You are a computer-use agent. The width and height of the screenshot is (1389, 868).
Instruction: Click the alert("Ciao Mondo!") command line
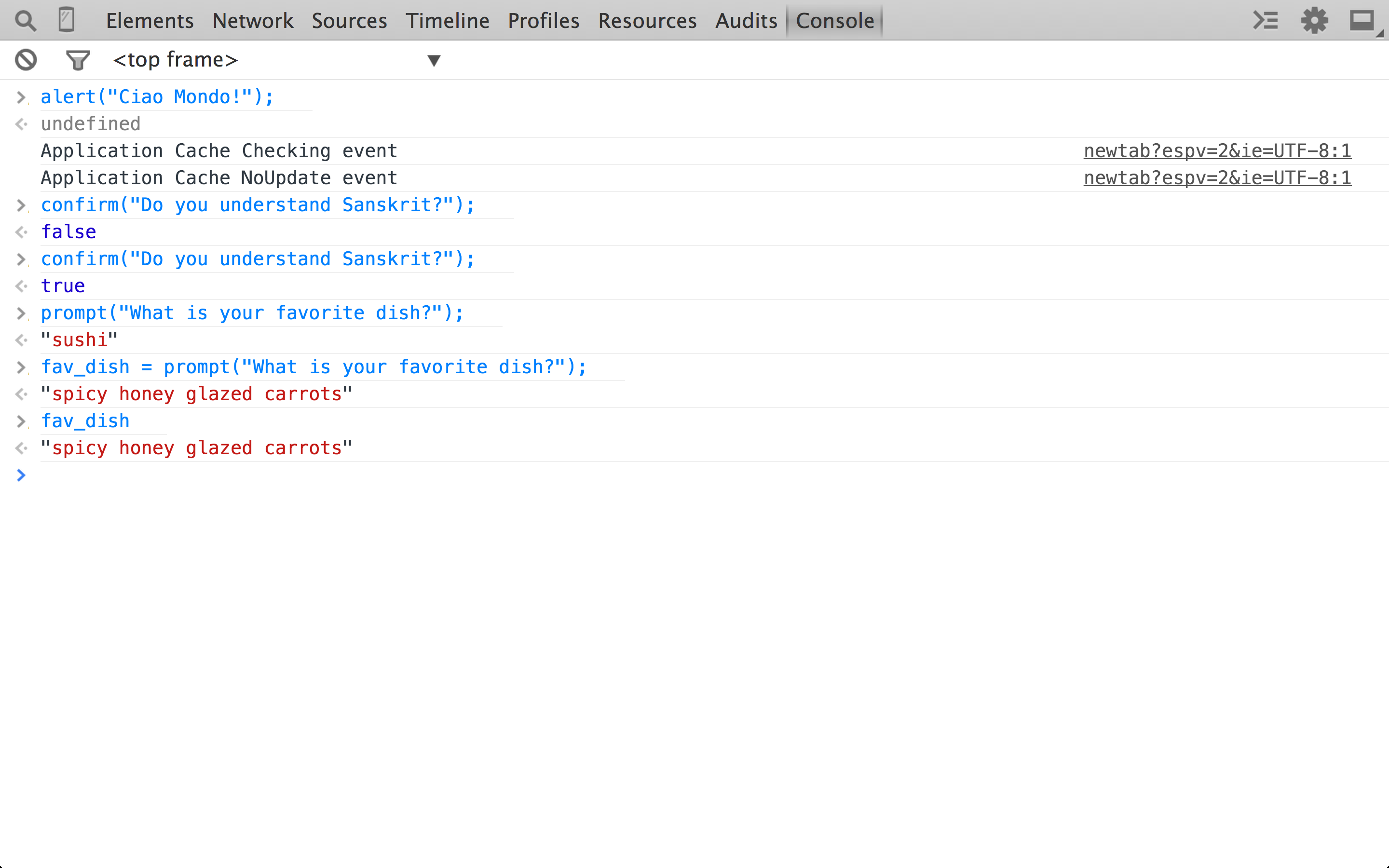(157, 97)
